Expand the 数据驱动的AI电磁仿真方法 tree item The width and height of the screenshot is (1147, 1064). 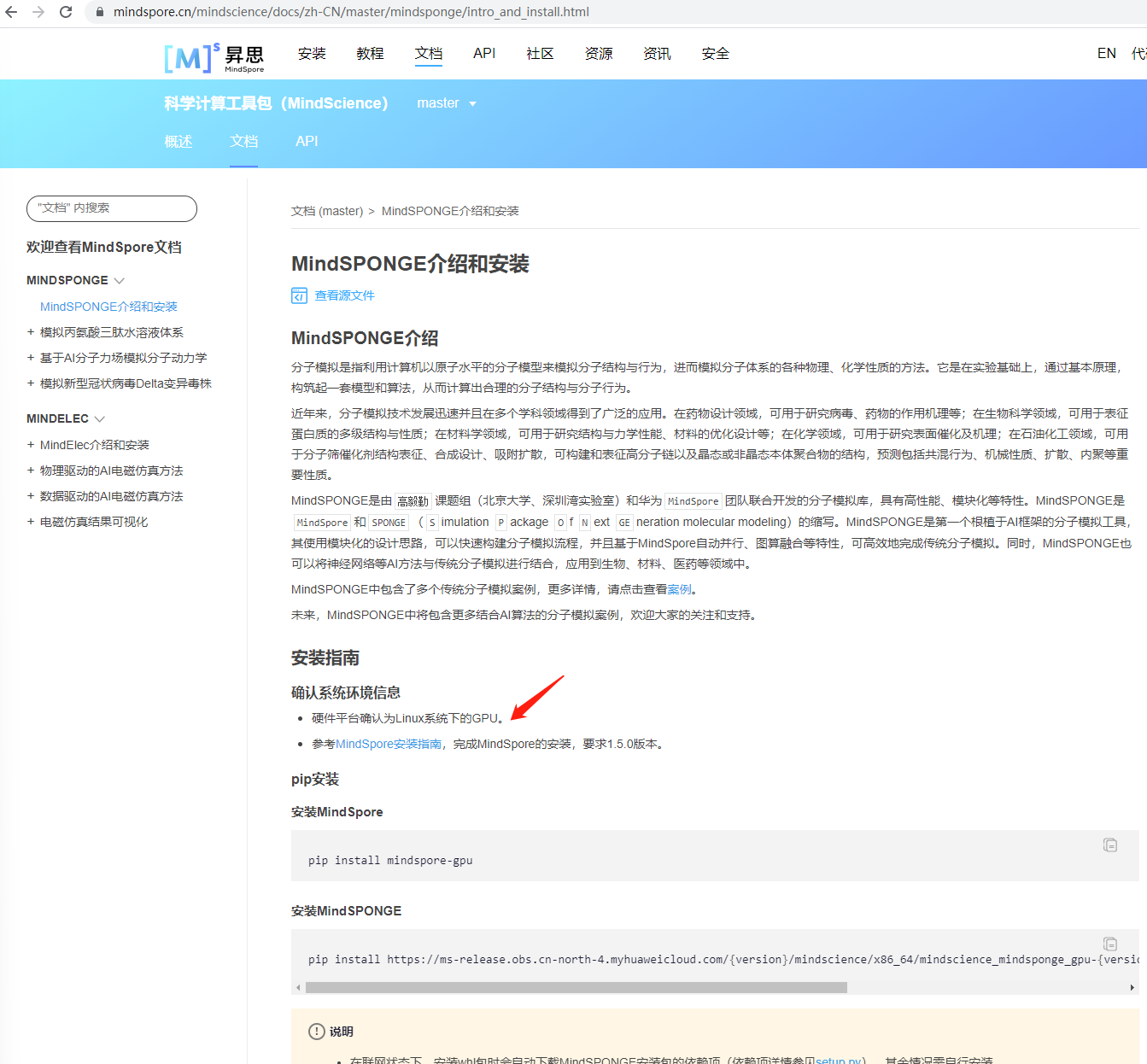[31, 496]
